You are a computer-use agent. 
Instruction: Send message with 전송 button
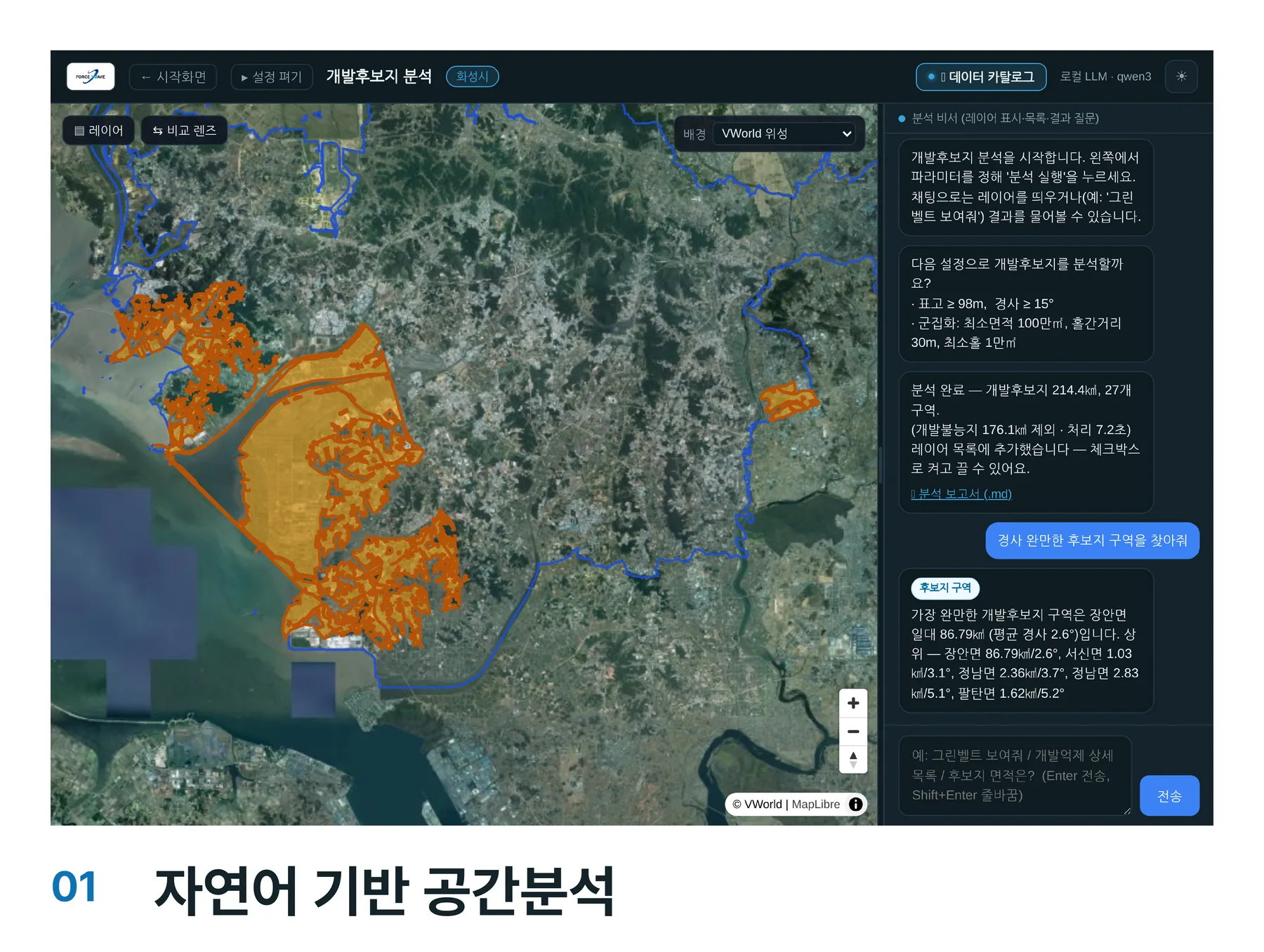point(1169,795)
